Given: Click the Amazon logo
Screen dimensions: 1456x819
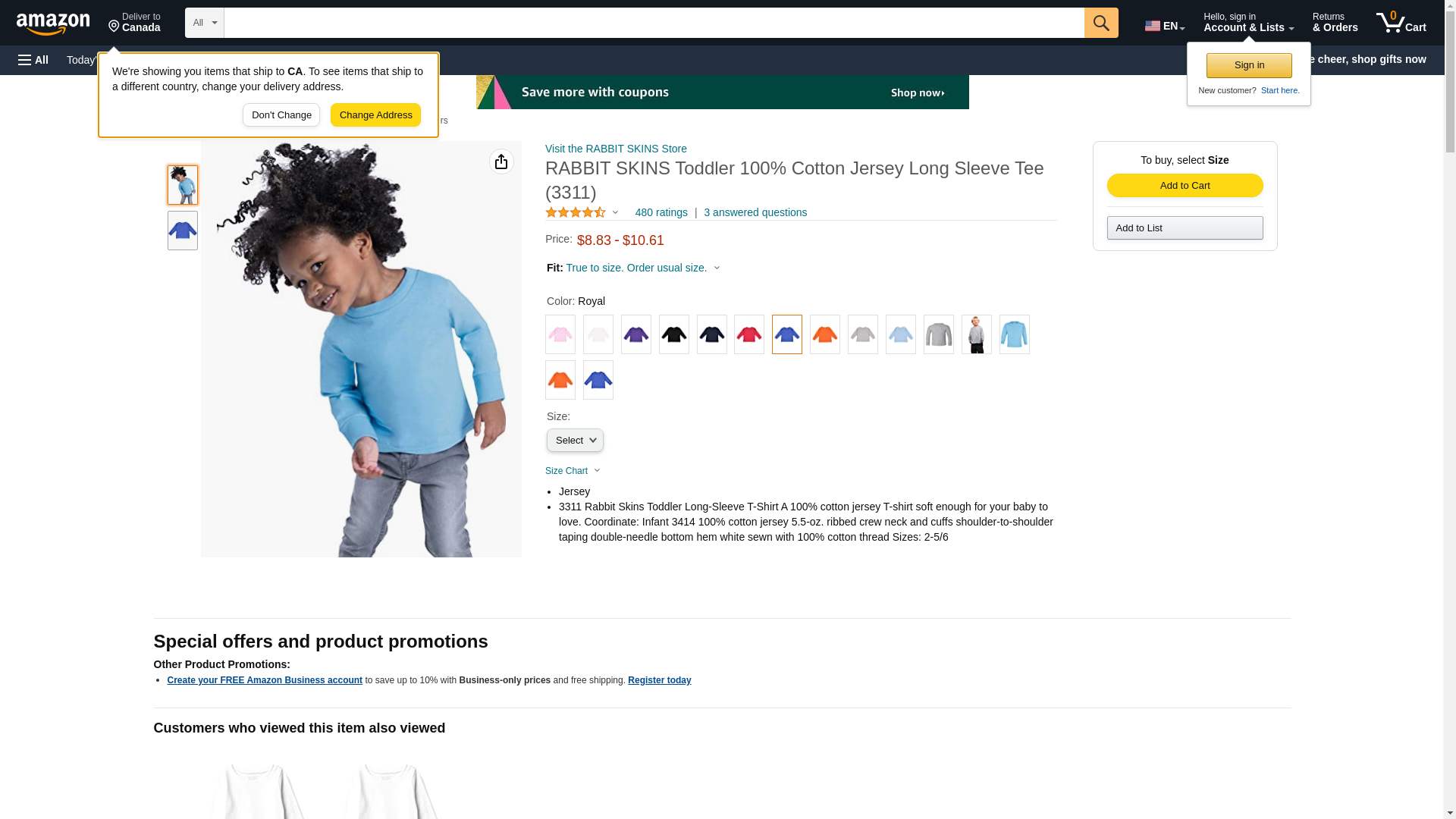Looking at the screenshot, I should pos(53,23).
